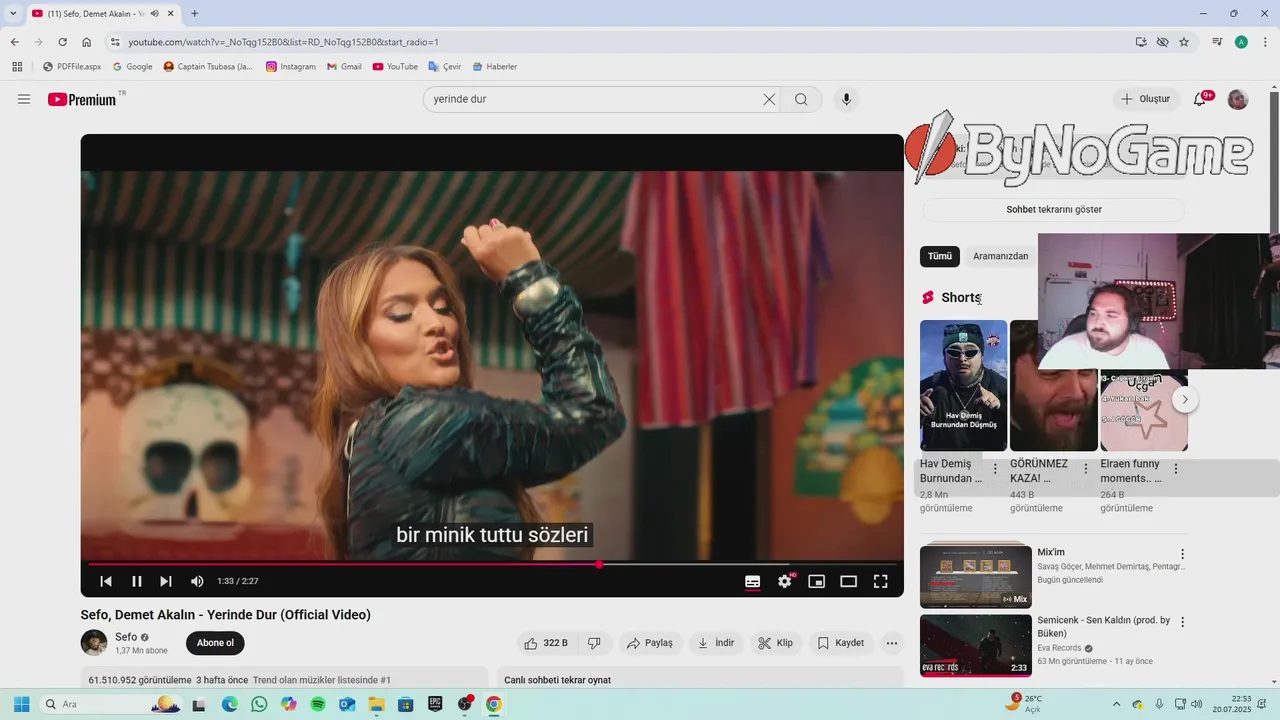Skip to next video in player
The width and height of the screenshot is (1280, 720).
click(x=166, y=581)
